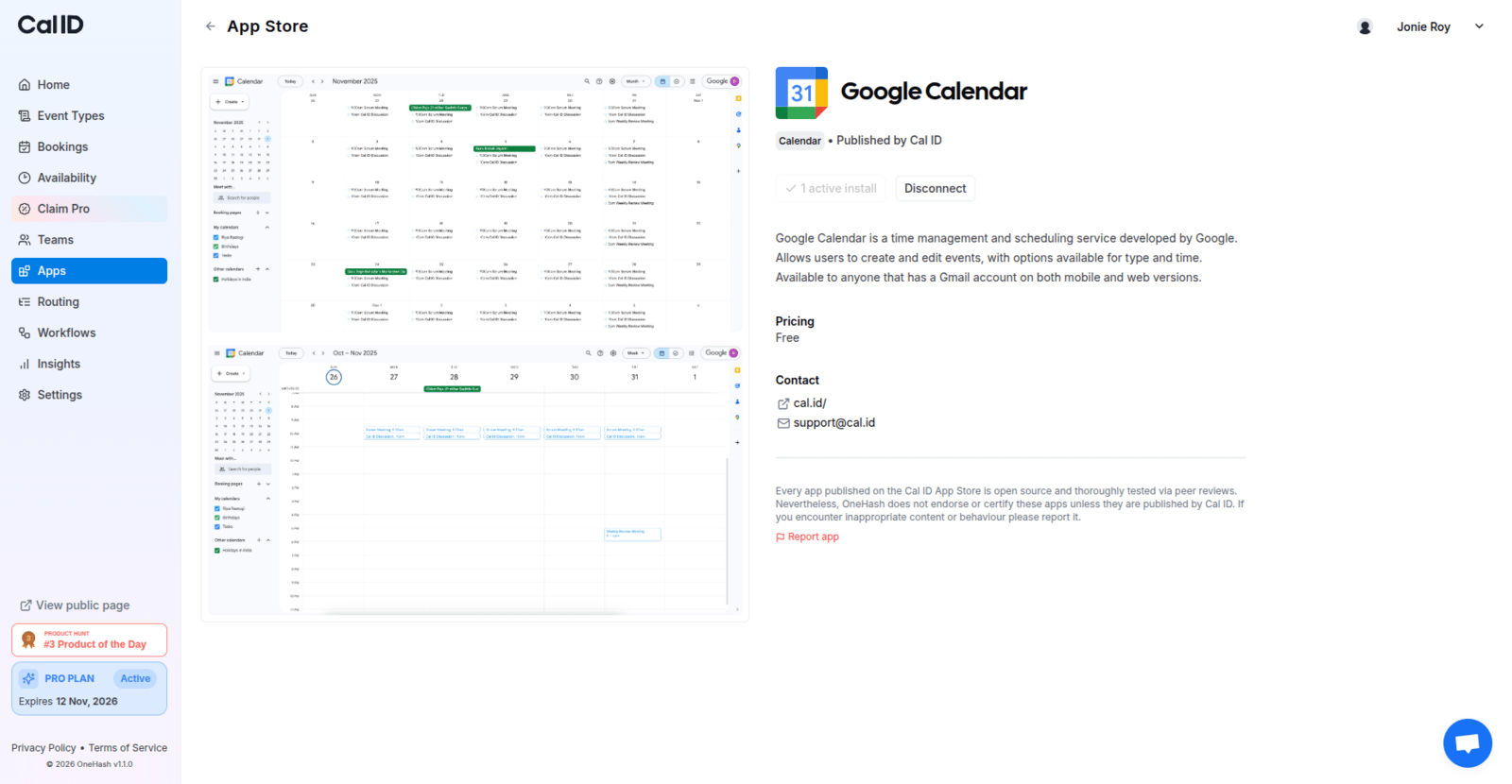Click the App Store page heading
This screenshot has height=784, width=1512.
tap(267, 26)
